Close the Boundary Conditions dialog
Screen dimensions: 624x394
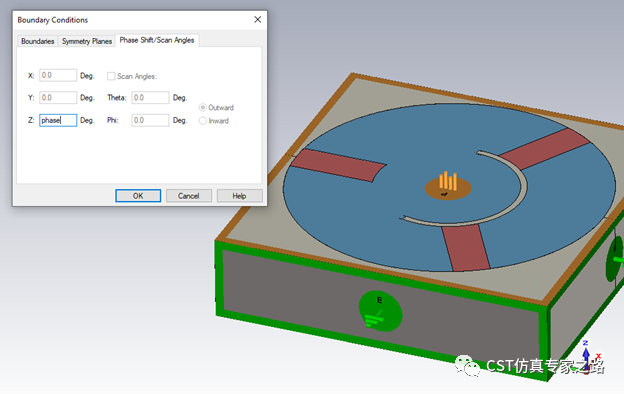pos(257,20)
